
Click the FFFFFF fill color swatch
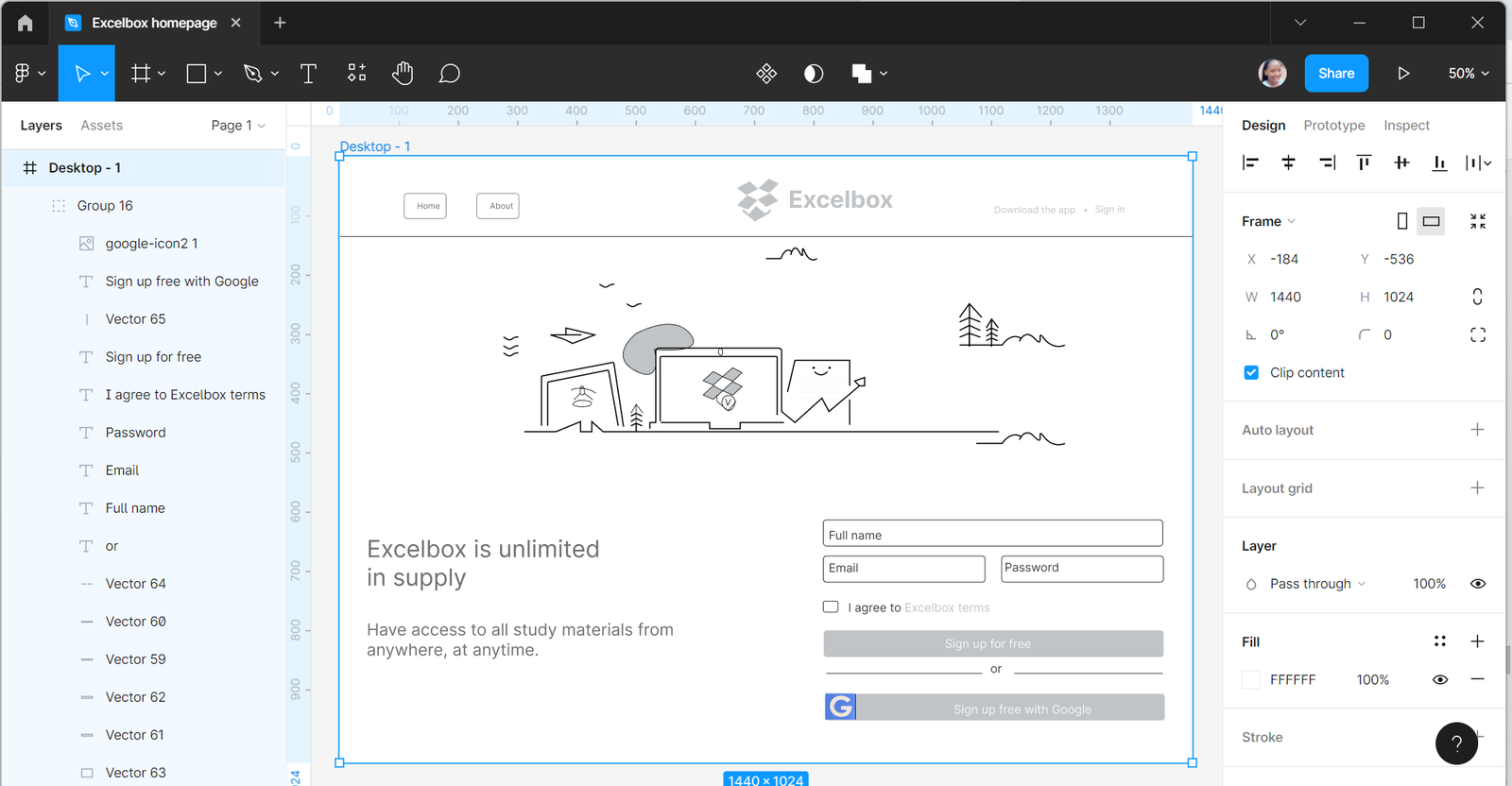pos(1251,679)
